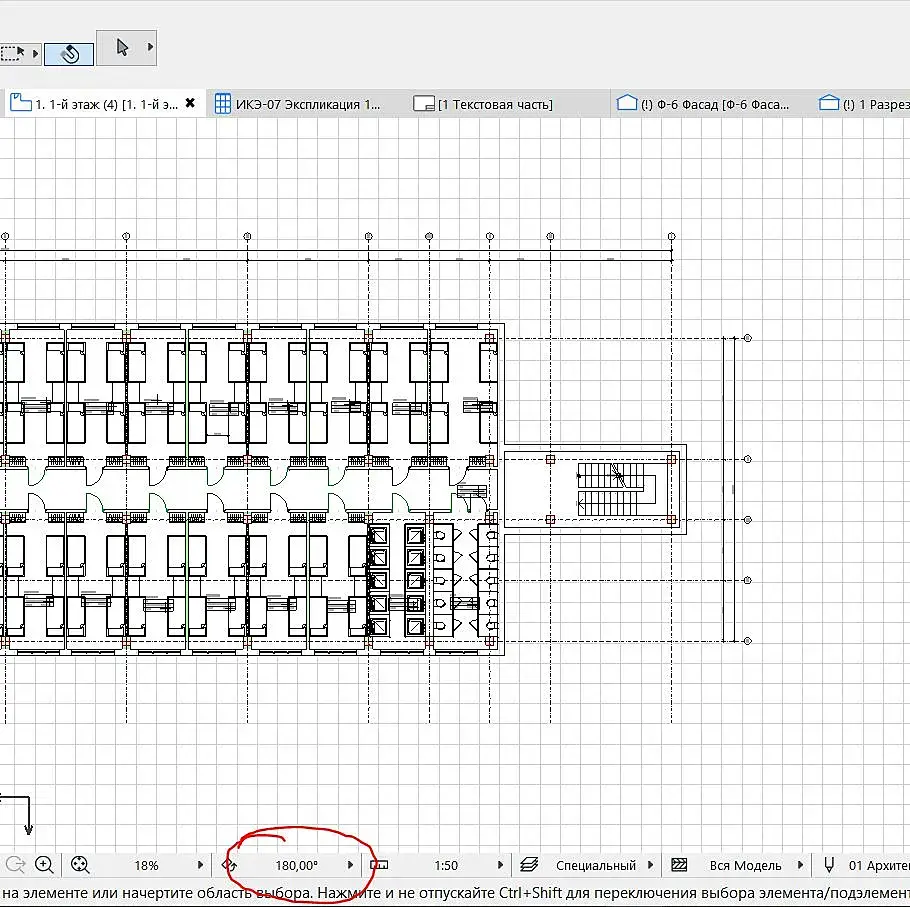Open the Специальный layer combination menu arrow

click(x=650, y=865)
